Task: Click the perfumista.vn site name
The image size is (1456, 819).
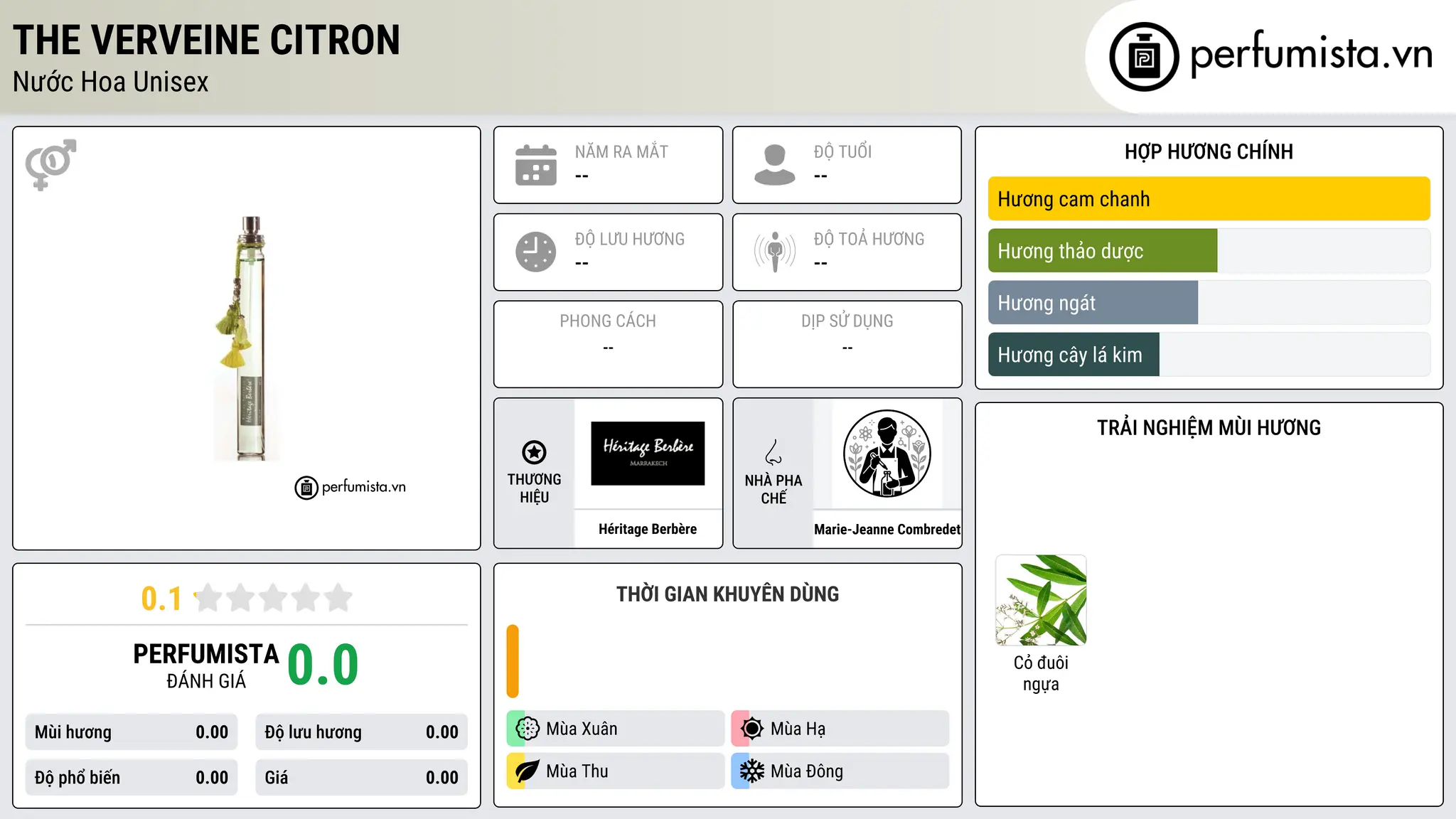Action: (1312, 53)
